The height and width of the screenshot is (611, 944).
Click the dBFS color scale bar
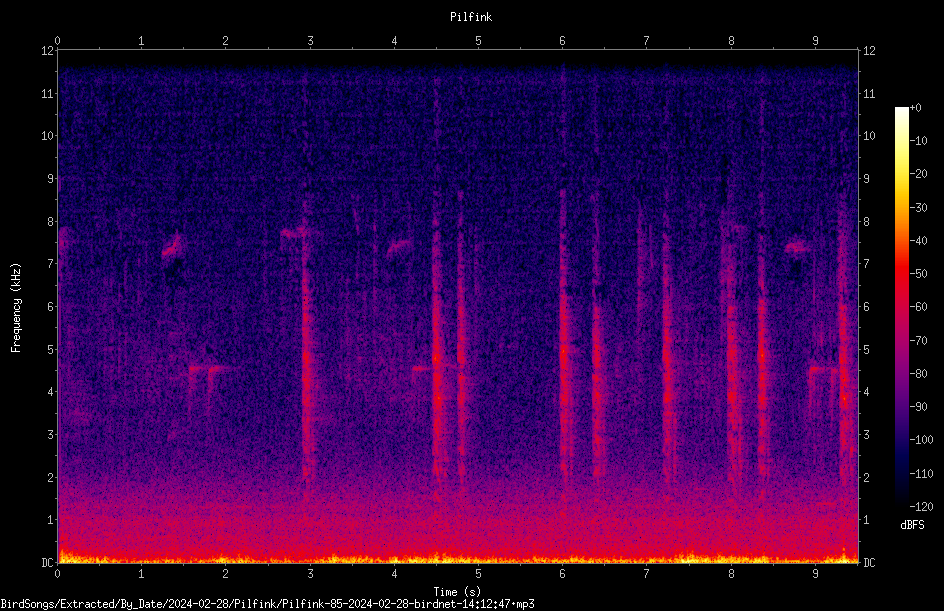pyautogui.click(x=901, y=307)
